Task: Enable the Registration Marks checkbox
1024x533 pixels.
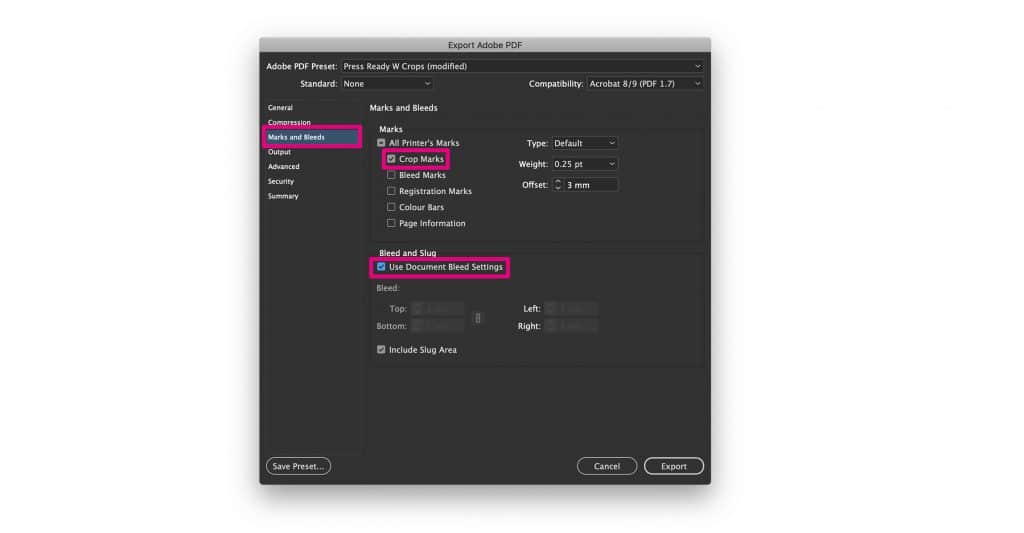Action: coord(391,191)
